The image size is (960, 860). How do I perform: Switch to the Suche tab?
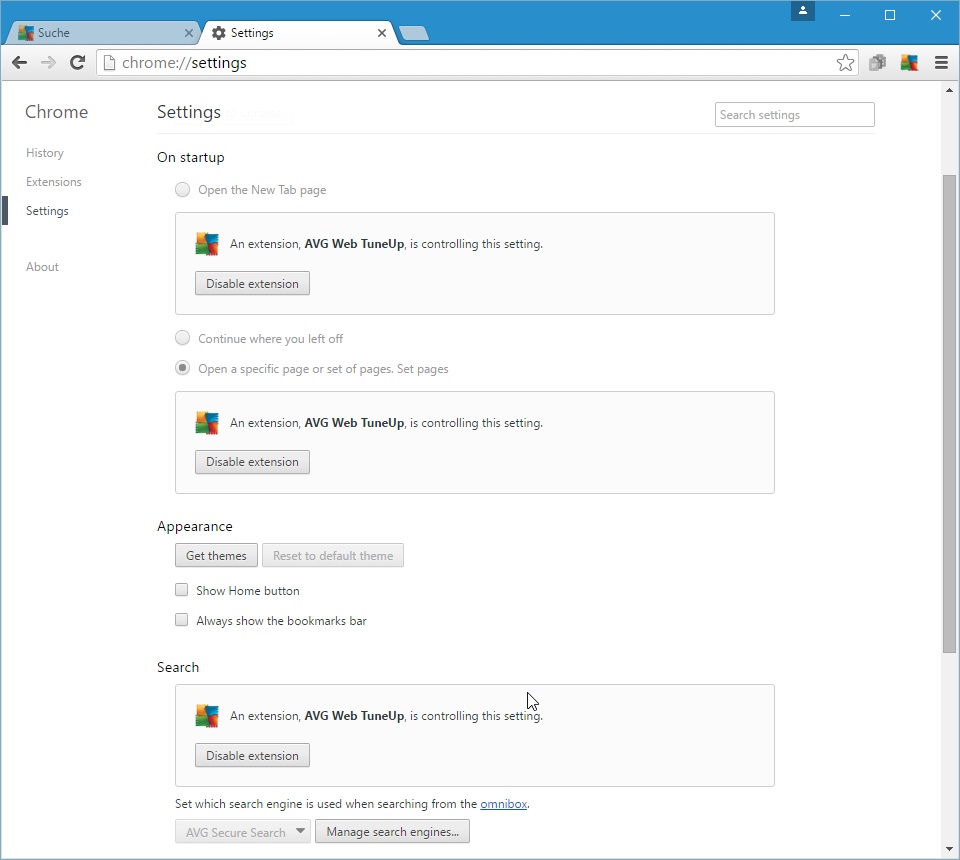[101, 33]
